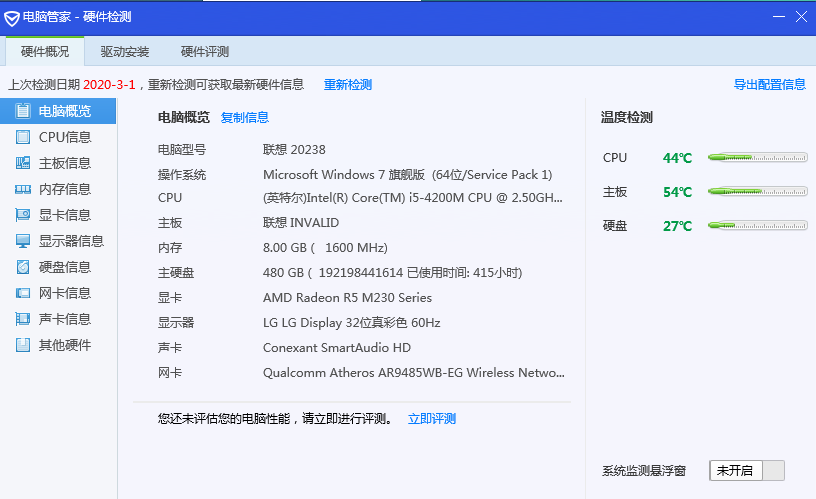Select 显卡信息 in the sidebar
816x499 pixels.
[x=58, y=215]
